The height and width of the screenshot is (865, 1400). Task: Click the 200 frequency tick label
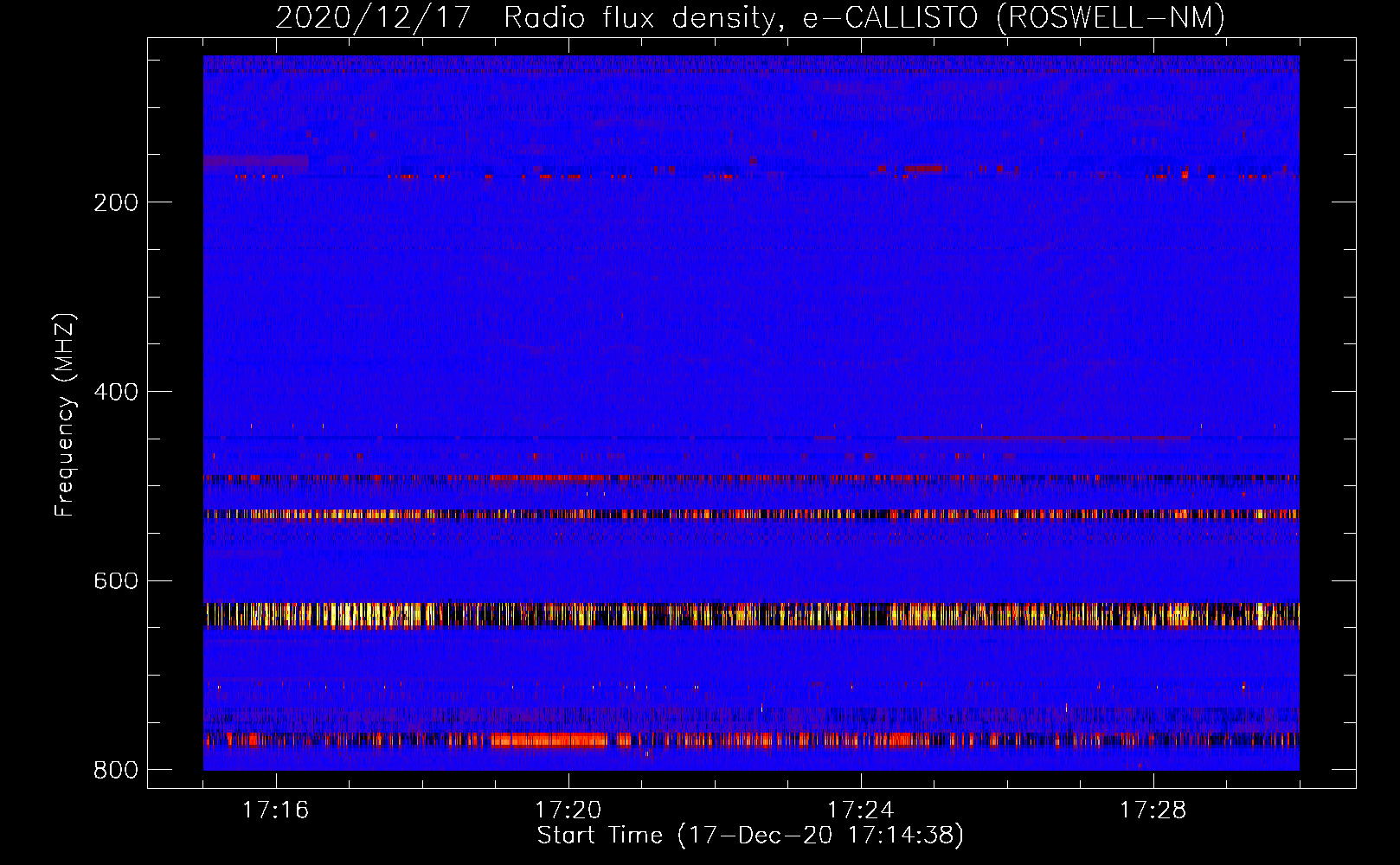116,202
